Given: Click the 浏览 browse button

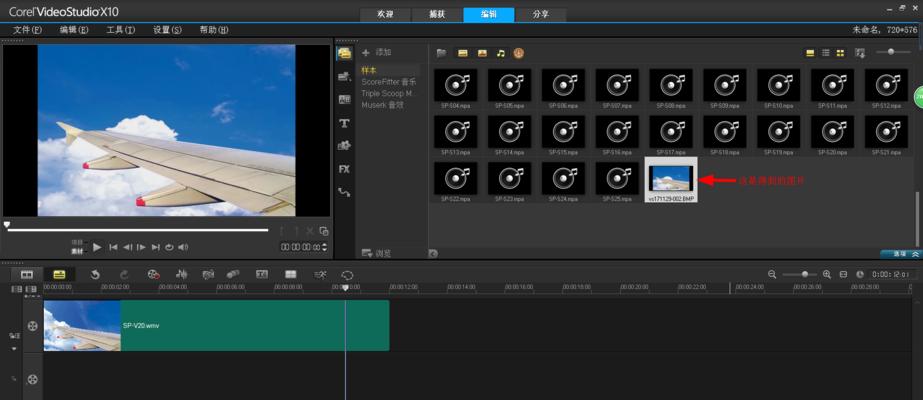Looking at the screenshot, I should coord(377,253).
